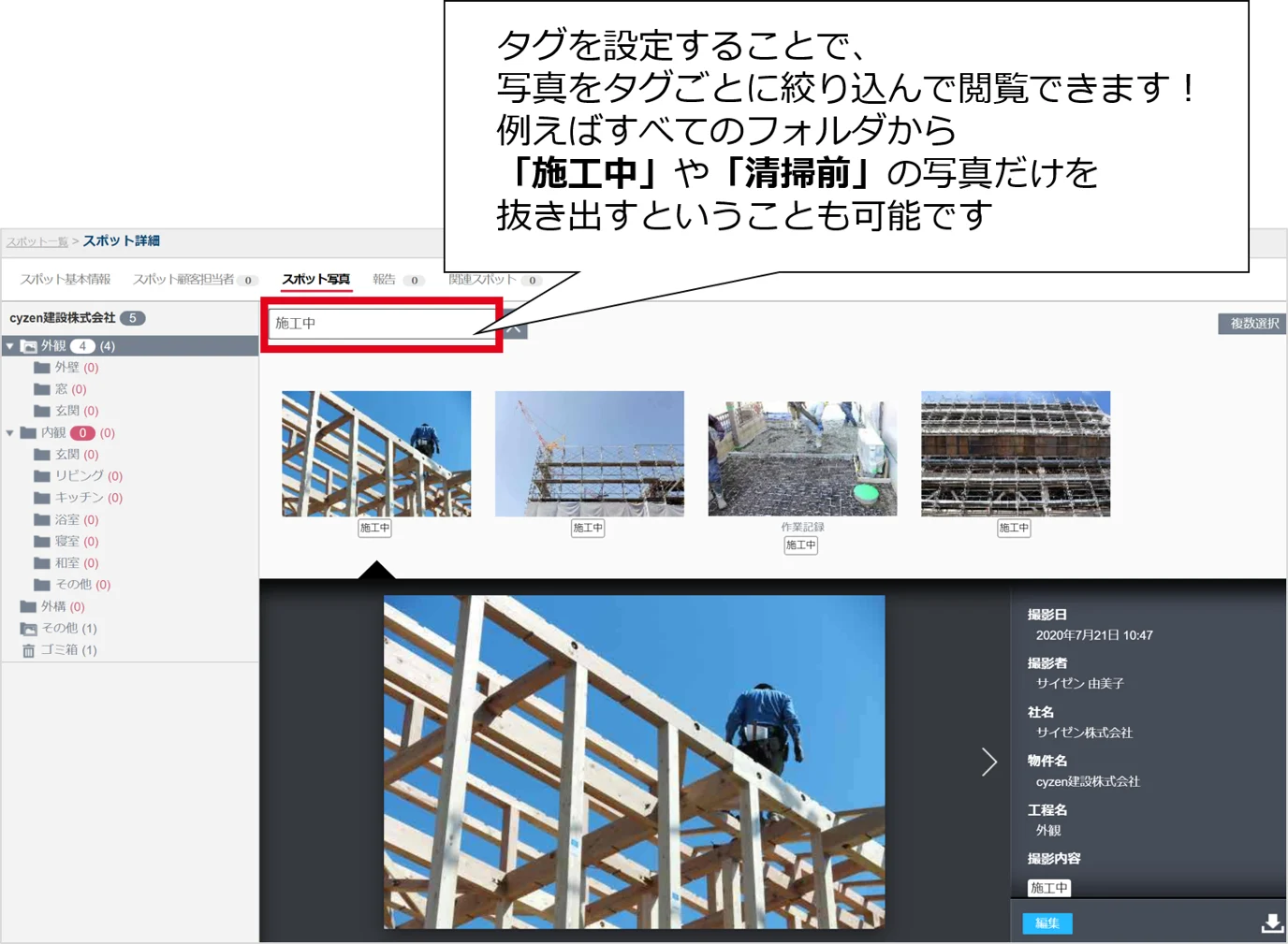Select the 玄関 folder under 内観
This screenshot has height=944, width=1288.
[x=66, y=455]
